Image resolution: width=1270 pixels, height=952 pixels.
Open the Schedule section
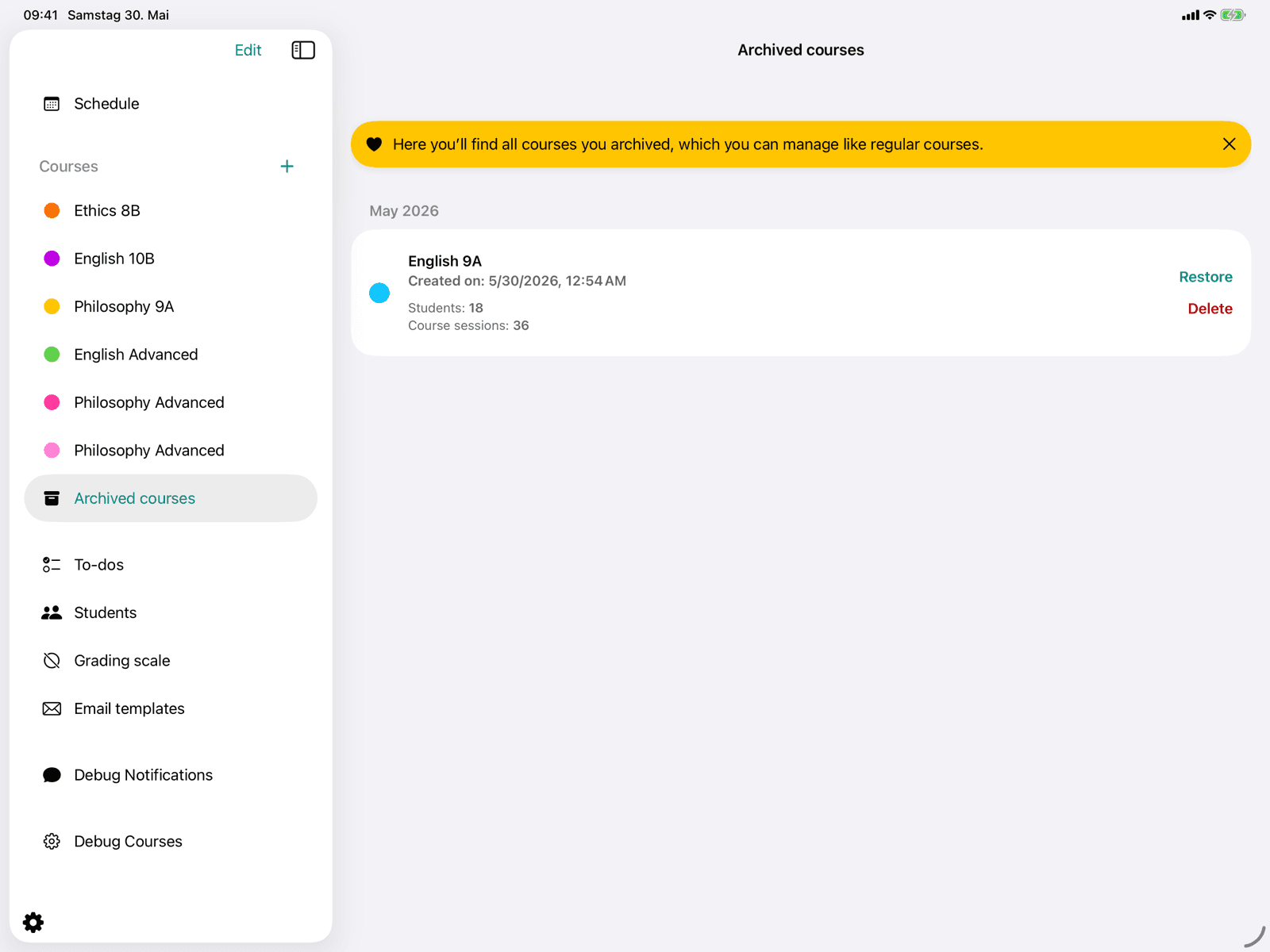(x=171, y=104)
